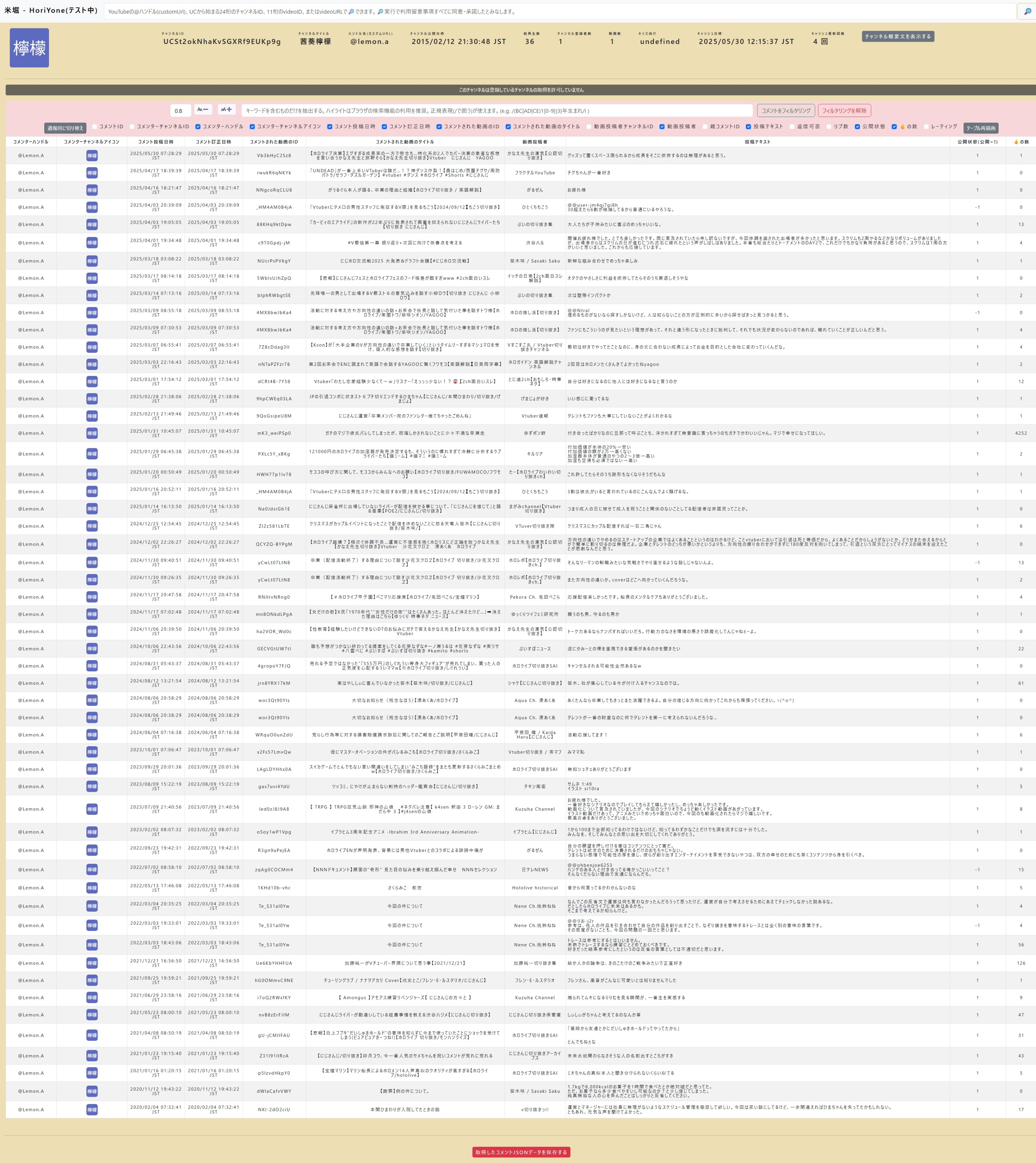Enable the コメンターチャンネルID checkbox

[132, 126]
